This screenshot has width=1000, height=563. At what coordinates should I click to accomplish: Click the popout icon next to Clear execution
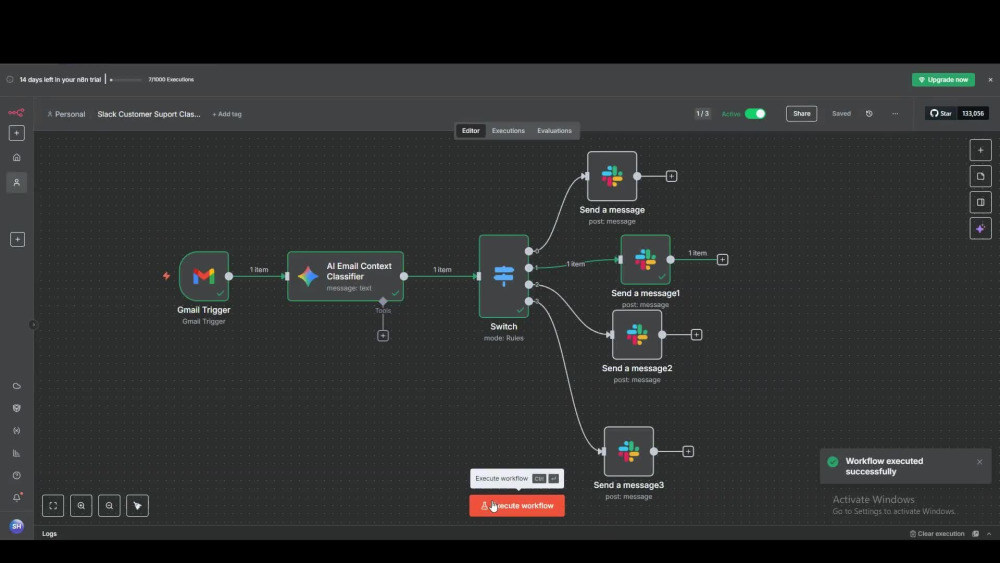[x=975, y=534]
